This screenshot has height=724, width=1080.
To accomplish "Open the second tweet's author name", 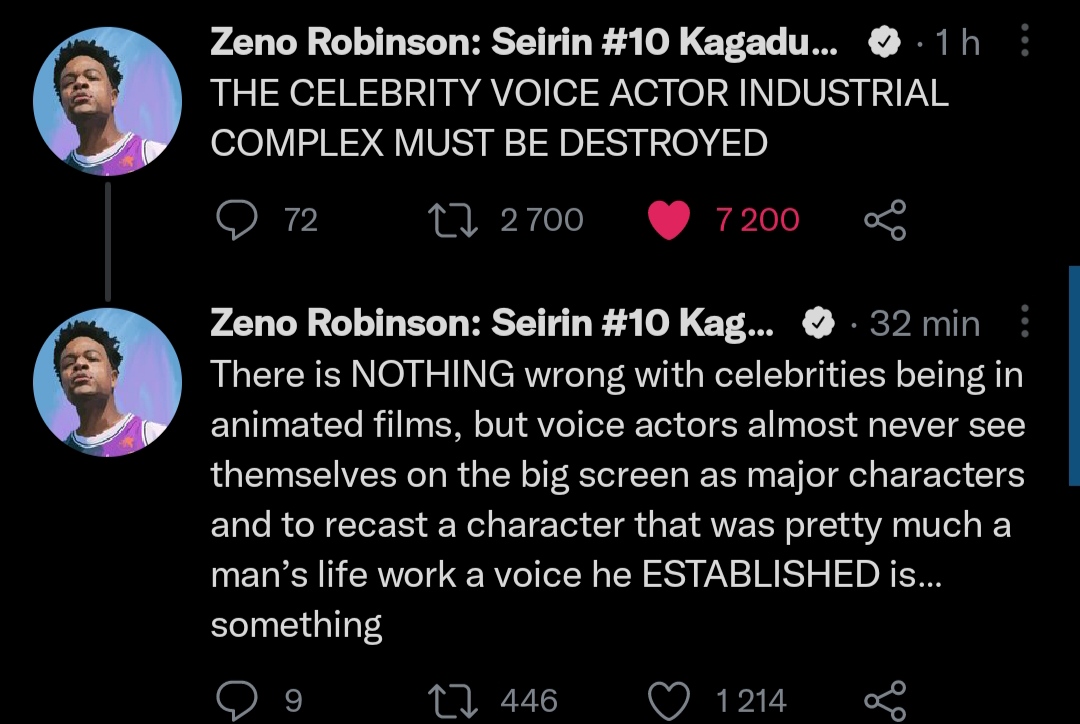I will coord(492,323).
